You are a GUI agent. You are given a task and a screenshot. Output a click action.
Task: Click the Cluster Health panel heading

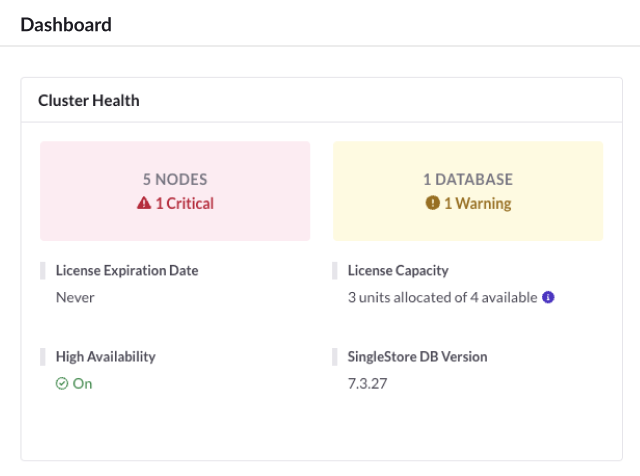coord(89,100)
